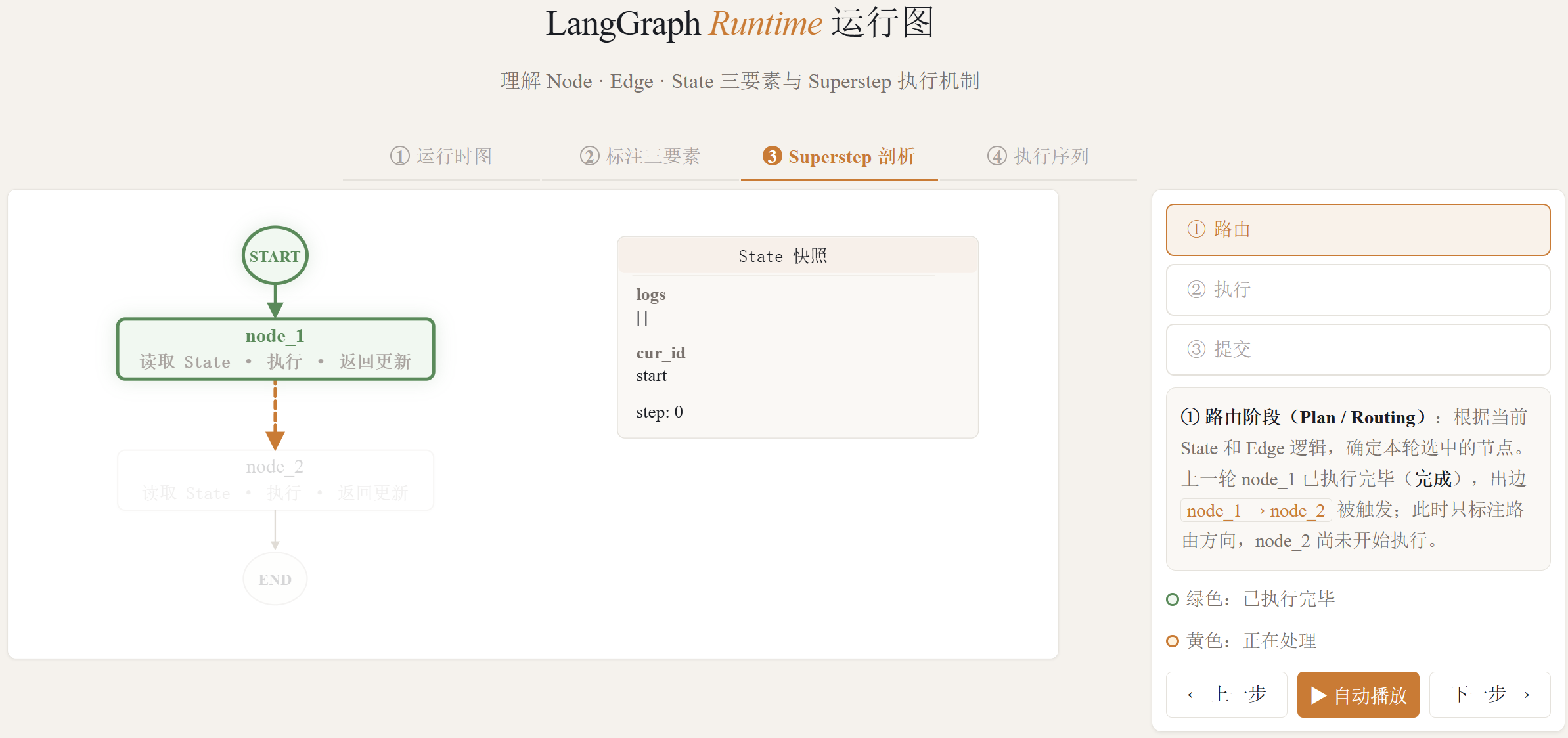This screenshot has height=738, width=1568.
Task: Click the step: 0 text
Action: (x=660, y=412)
